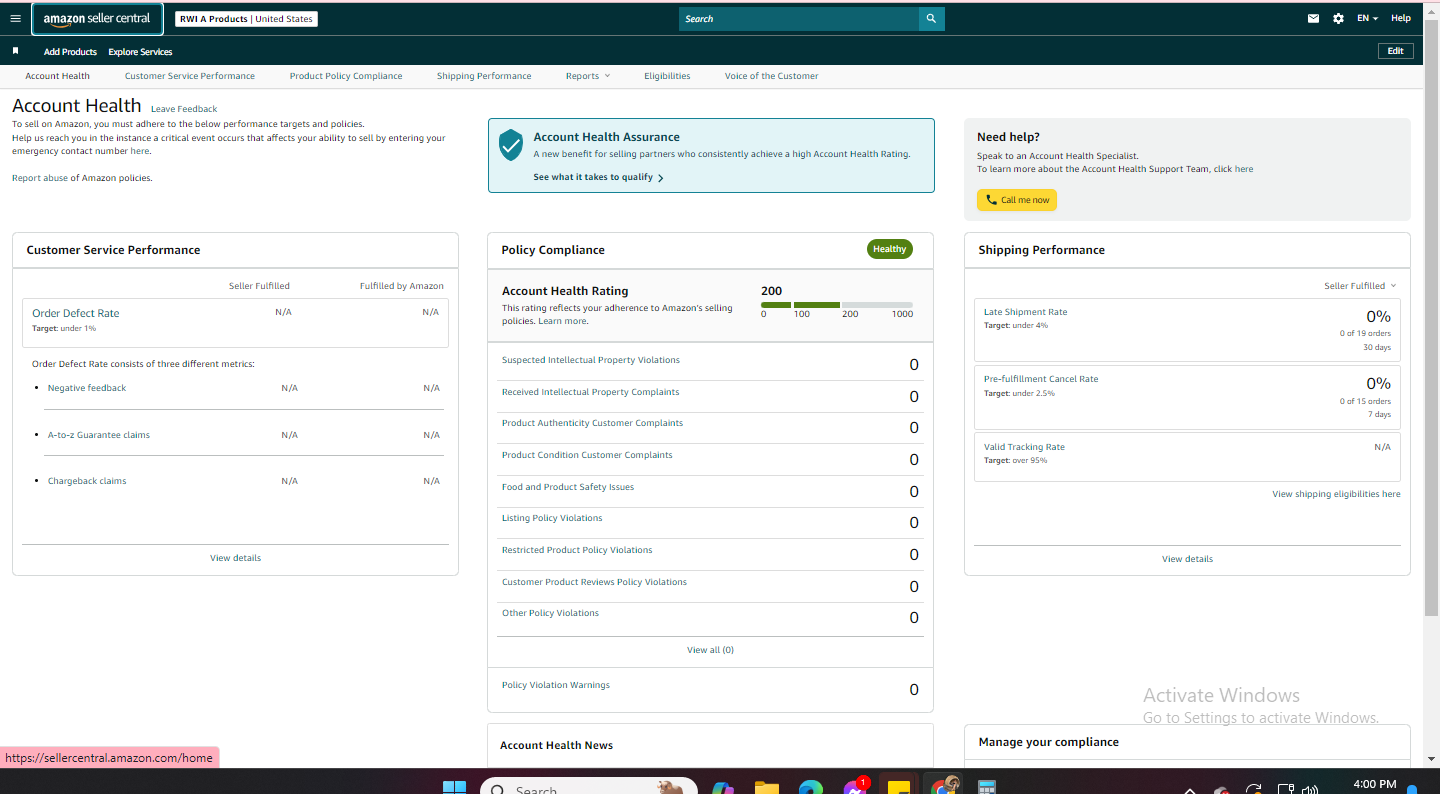This screenshot has width=1440, height=794.
Task: Click the Late Shipment Rate metric
Action: [1026, 312]
